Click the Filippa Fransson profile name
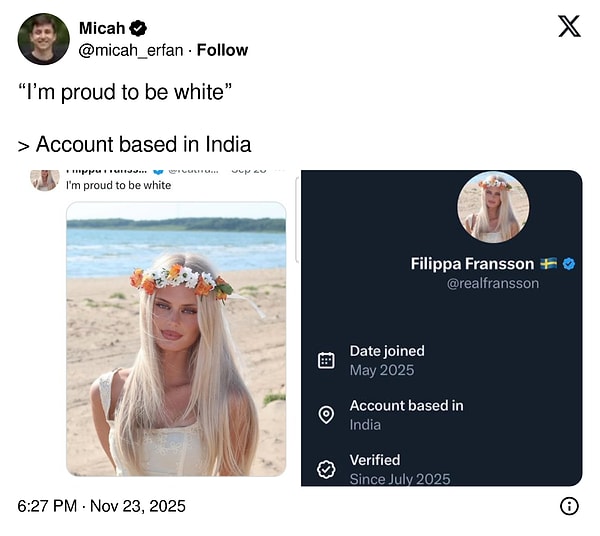Viewport: 600px width, 536px height. [x=473, y=263]
